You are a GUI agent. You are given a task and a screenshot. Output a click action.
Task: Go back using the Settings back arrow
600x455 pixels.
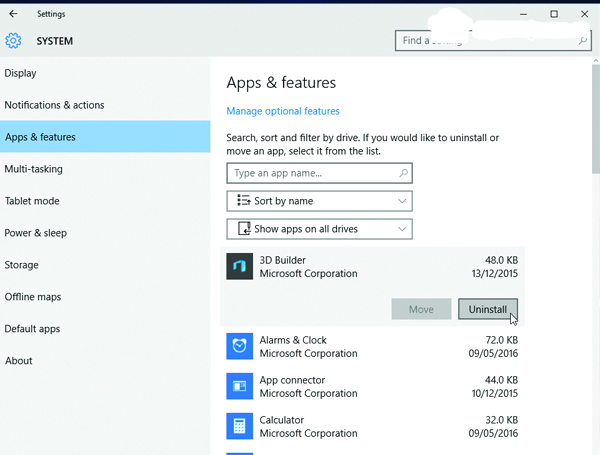13,14
